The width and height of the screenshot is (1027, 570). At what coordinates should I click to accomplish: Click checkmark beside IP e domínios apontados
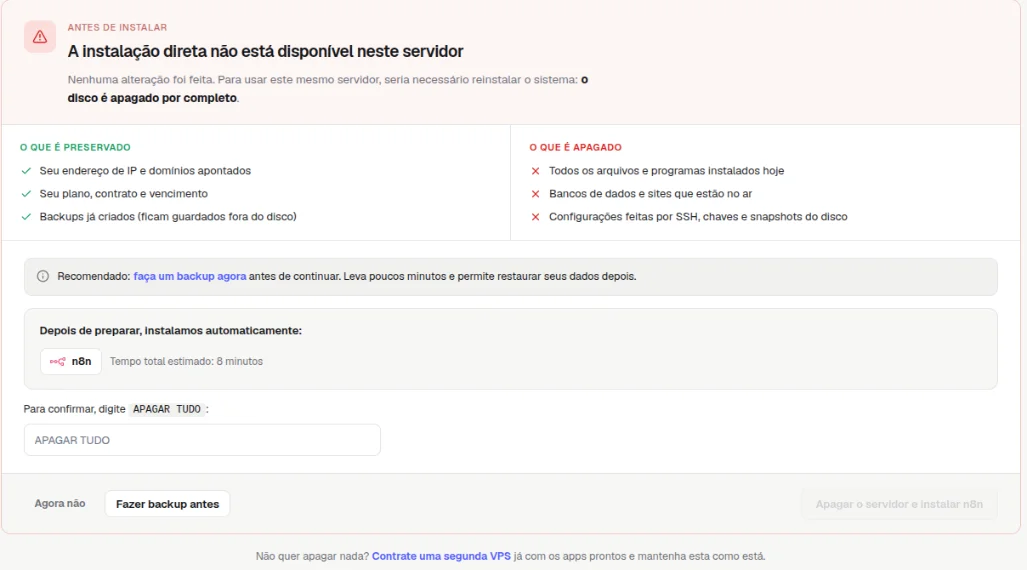click(26, 171)
